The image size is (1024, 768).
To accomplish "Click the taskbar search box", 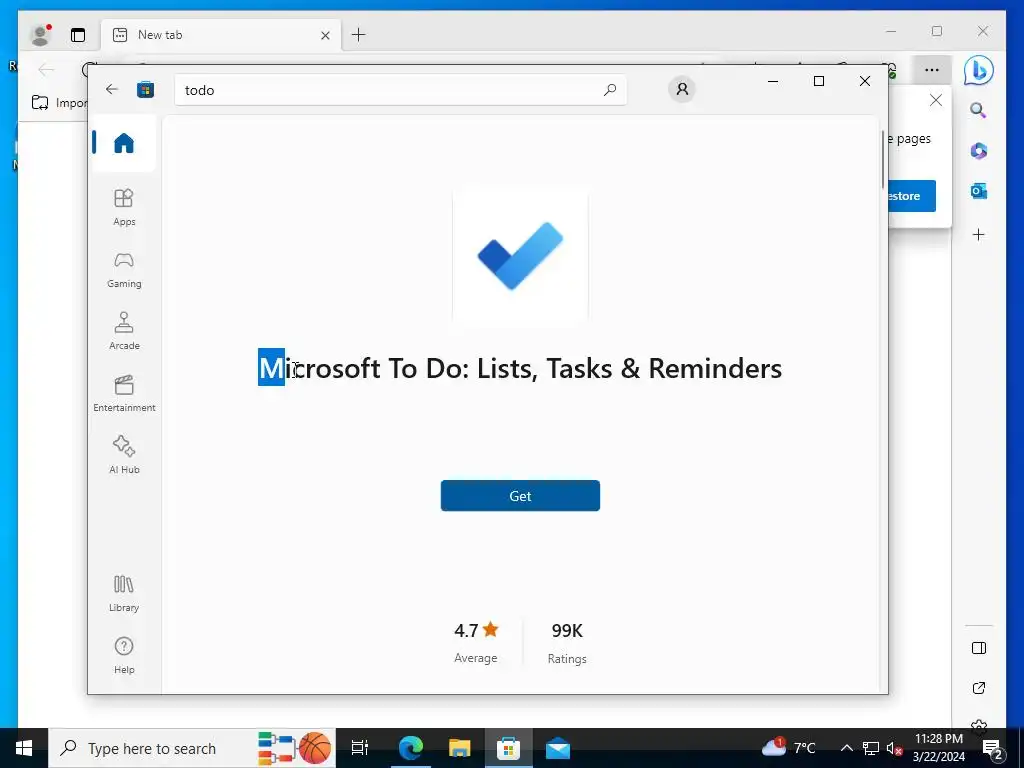I will tap(192, 748).
